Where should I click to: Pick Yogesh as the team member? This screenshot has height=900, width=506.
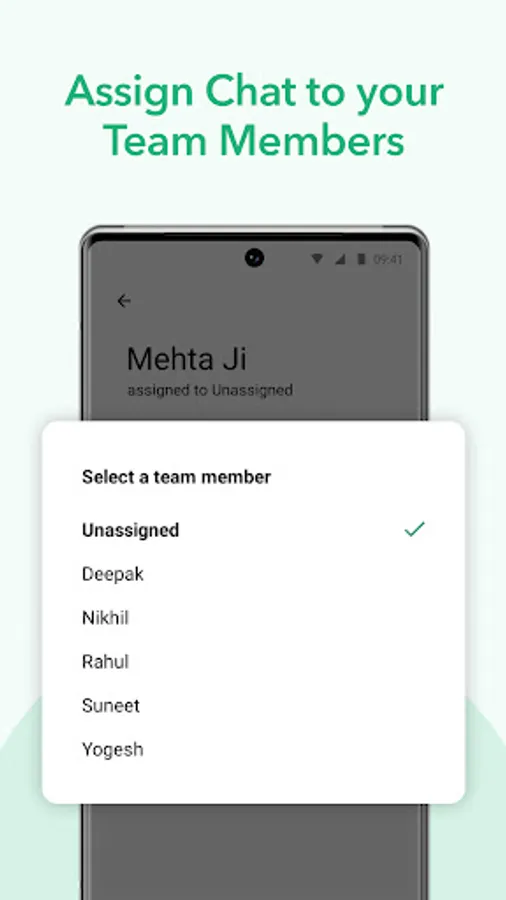[x=254, y=750]
